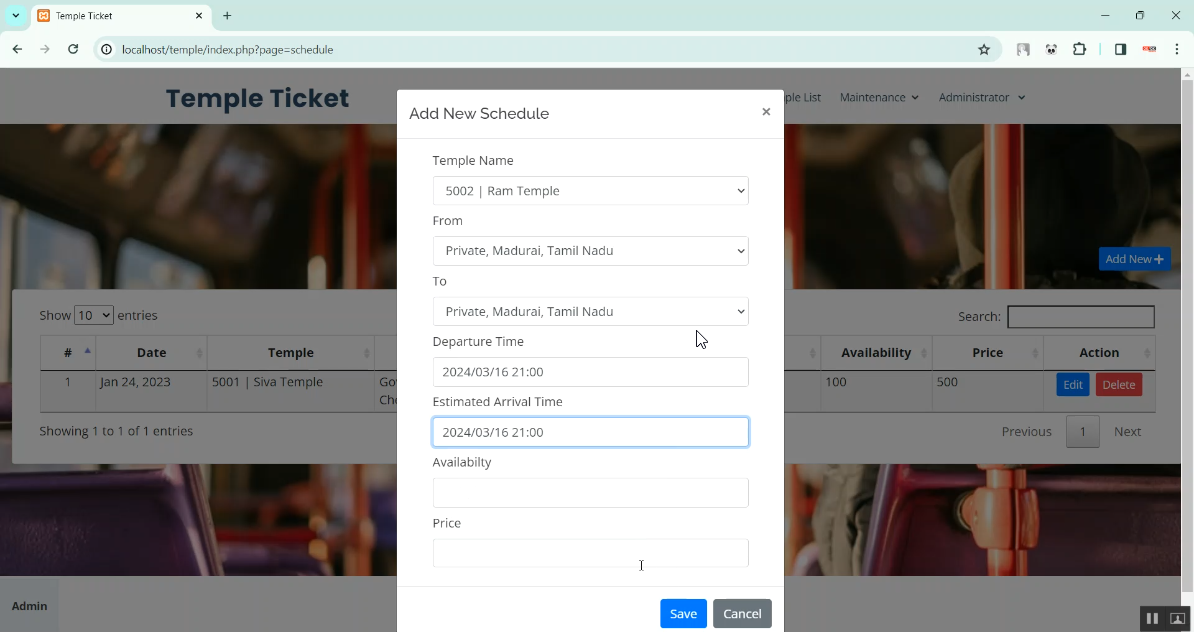Click the Departure Time field
Screen dimensions: 1194x632
click(590, 372)
